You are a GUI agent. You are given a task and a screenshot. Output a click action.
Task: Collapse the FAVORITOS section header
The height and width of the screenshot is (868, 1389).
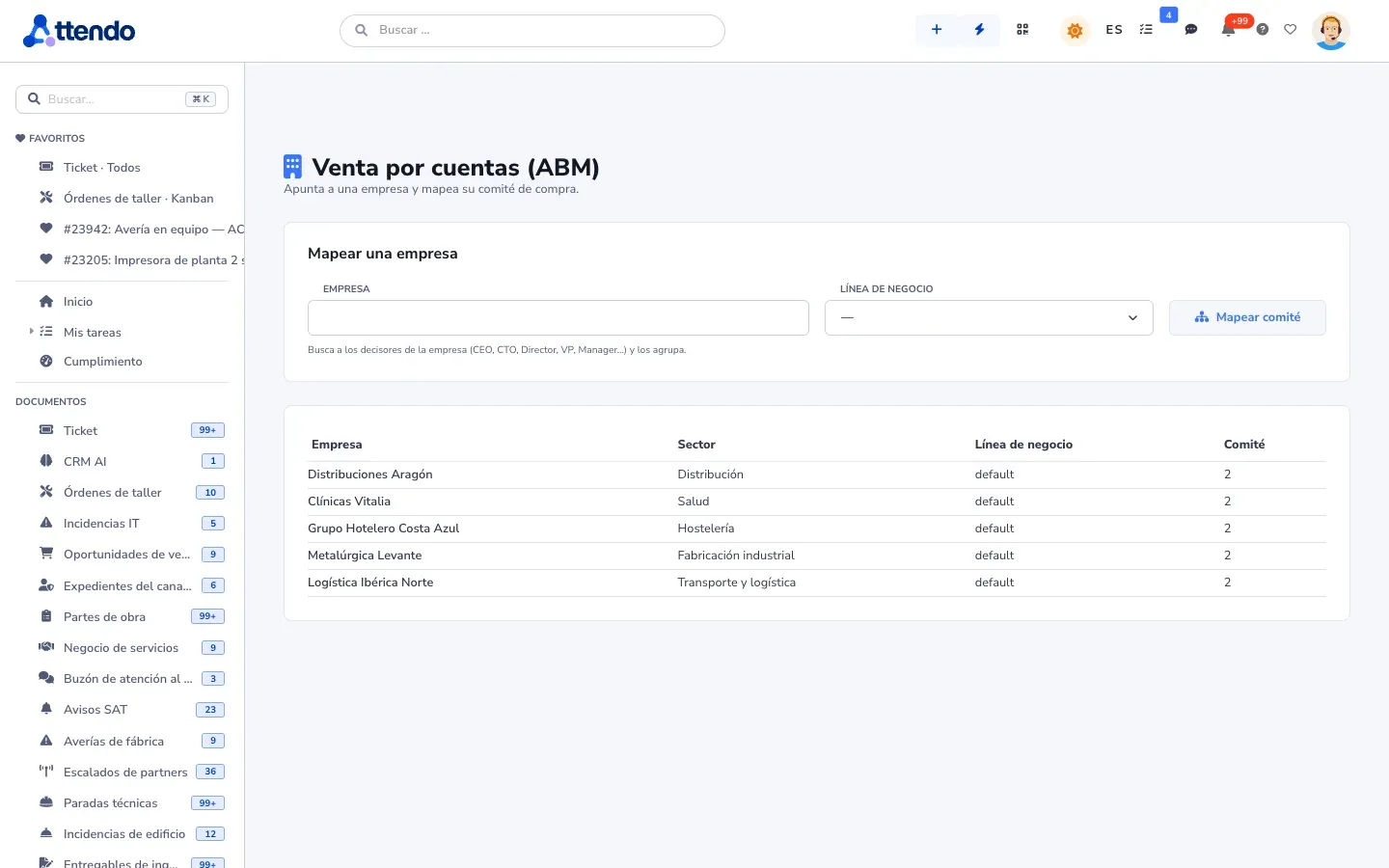click(x=50, y=138)
